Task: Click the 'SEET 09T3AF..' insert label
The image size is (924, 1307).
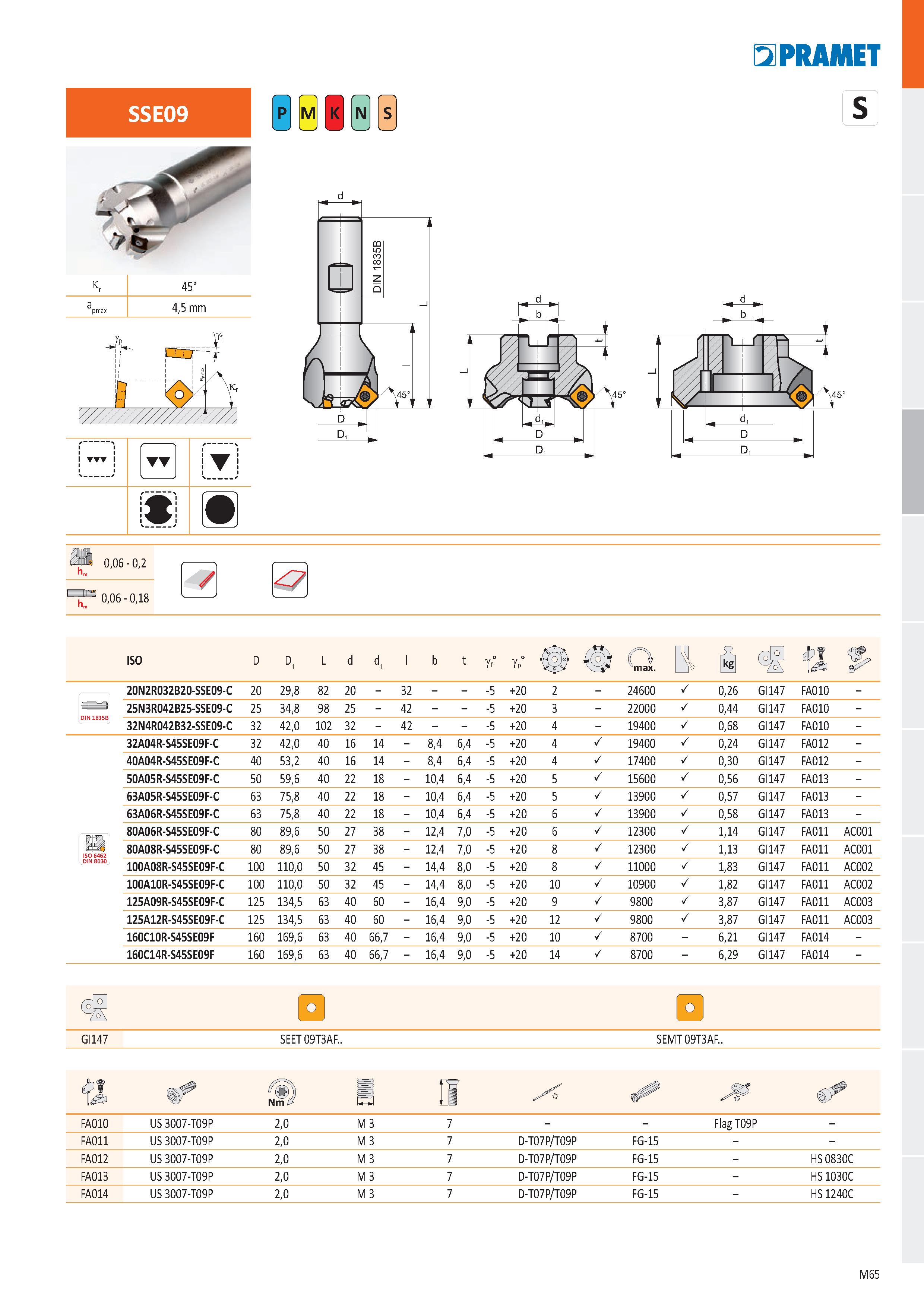Action: 311,1039
